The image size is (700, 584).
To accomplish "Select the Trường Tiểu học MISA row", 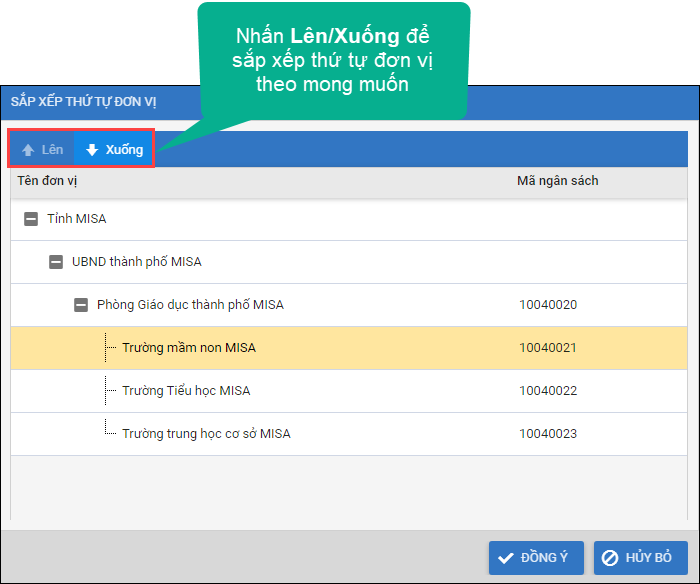I will click(x=186, y=391).
